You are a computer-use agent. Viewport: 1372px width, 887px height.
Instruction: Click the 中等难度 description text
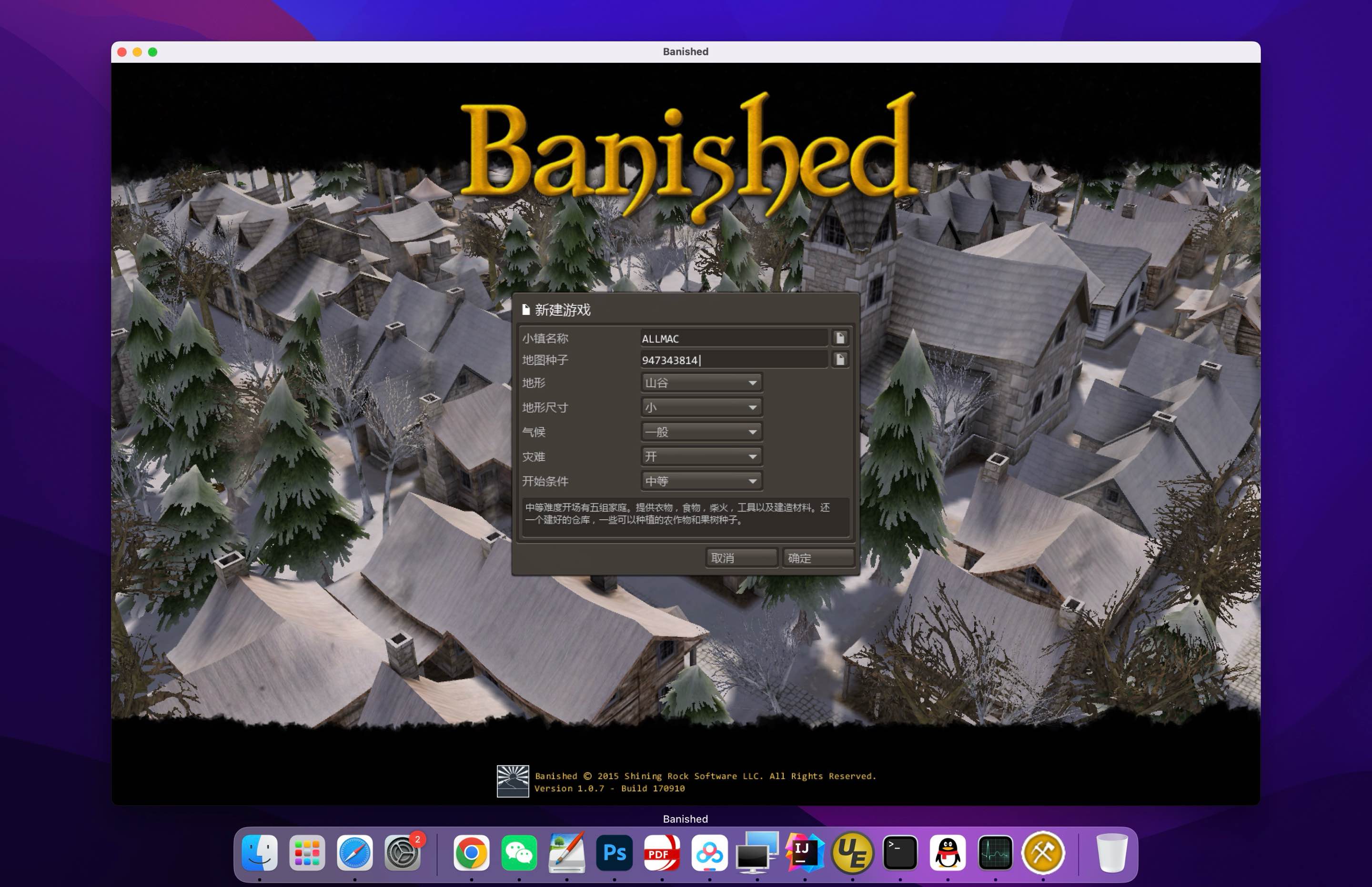(x=677, y=514)
